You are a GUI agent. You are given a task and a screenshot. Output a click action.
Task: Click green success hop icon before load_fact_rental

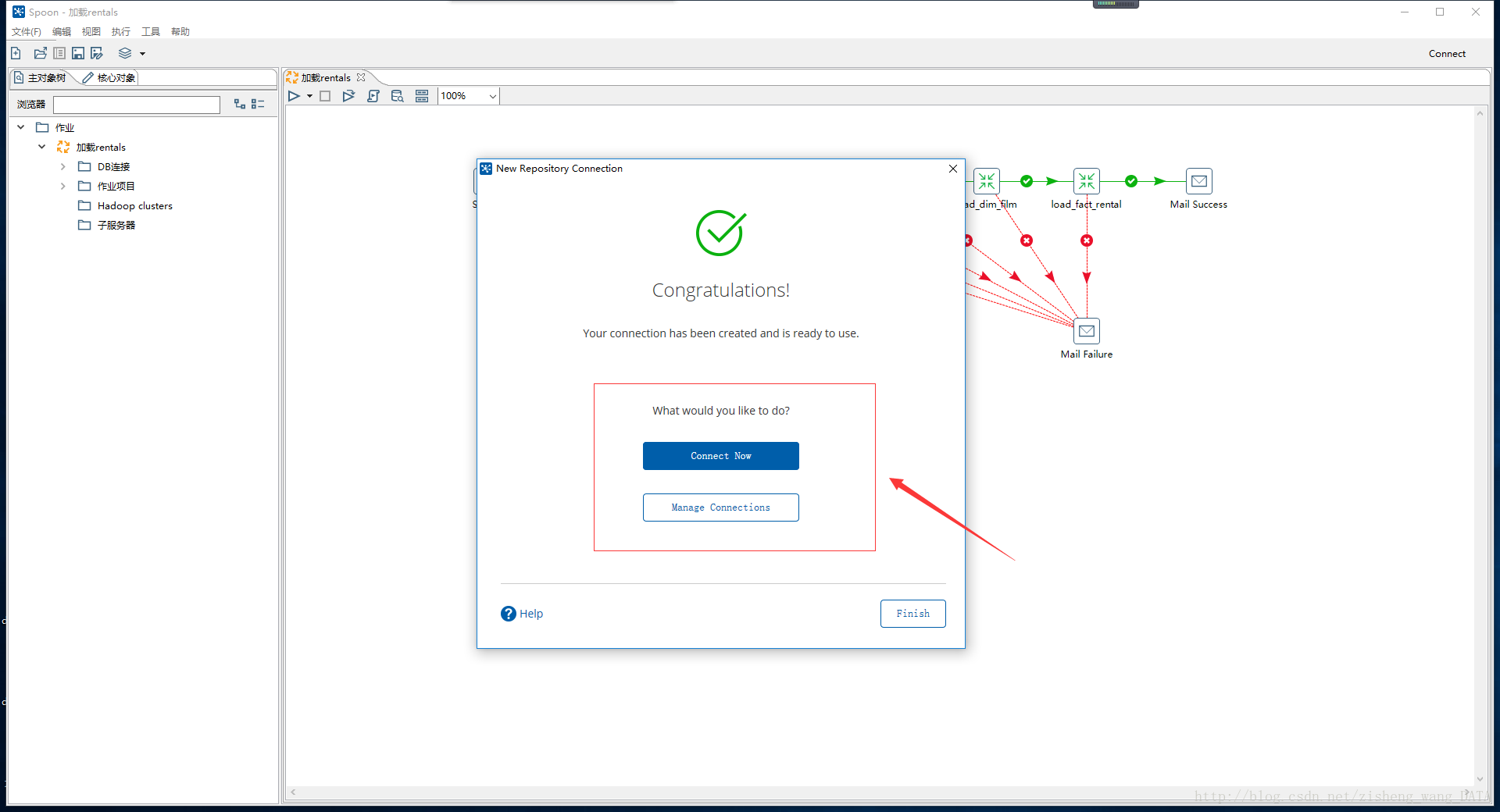tap(1027, 181)
